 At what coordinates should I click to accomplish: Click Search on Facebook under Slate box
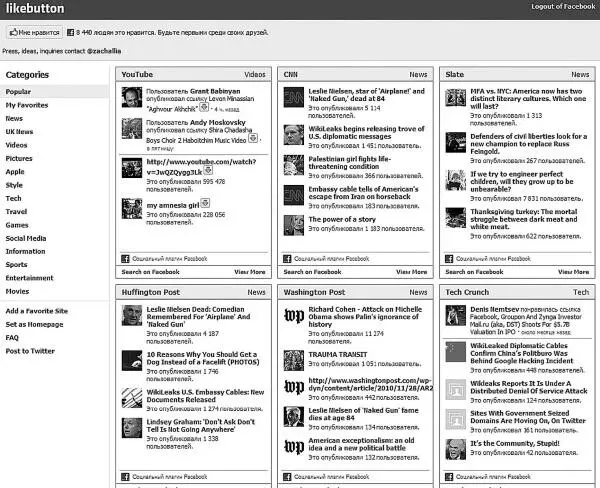[474, 272]
